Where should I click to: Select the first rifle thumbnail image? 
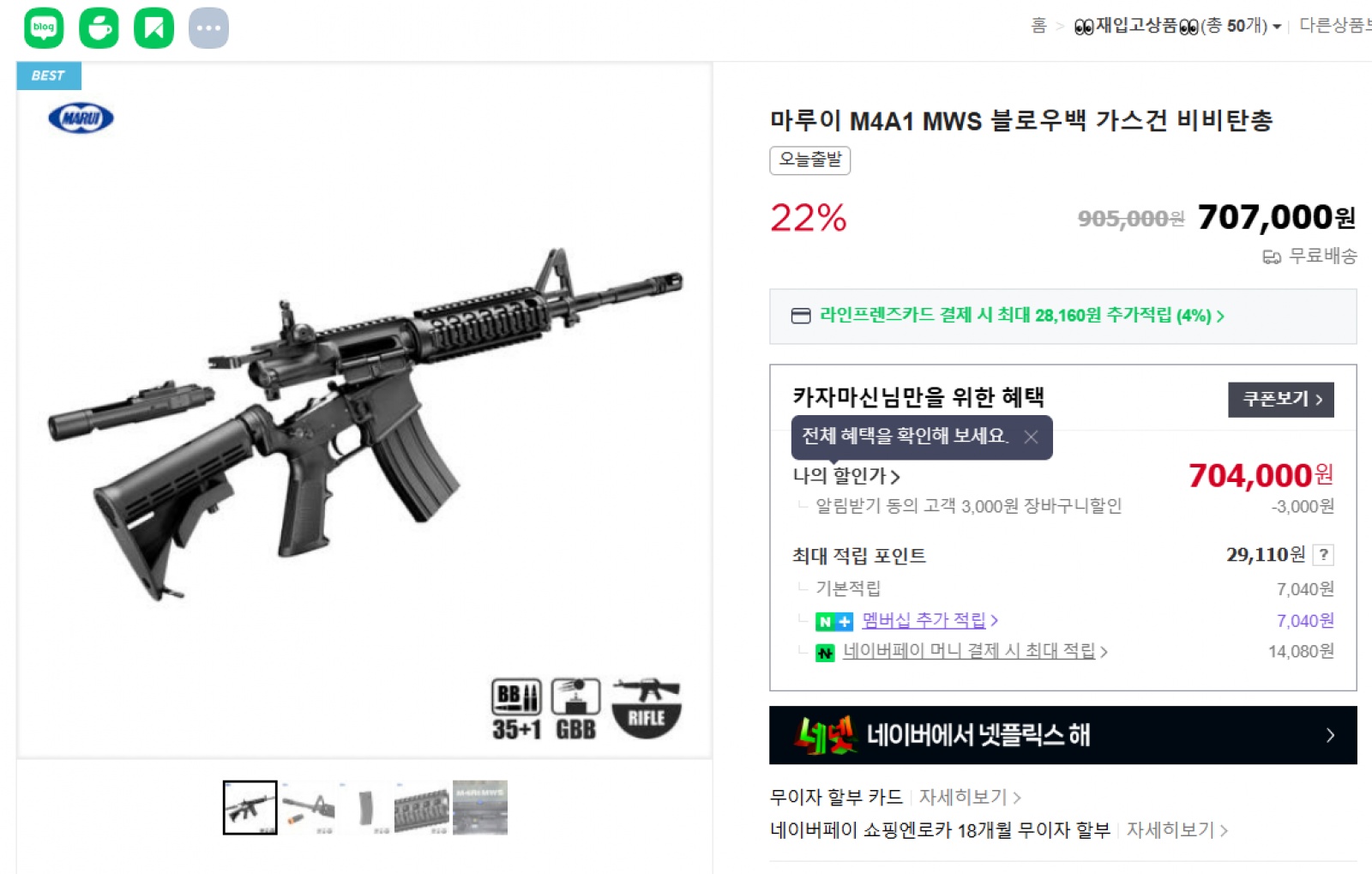250,807
